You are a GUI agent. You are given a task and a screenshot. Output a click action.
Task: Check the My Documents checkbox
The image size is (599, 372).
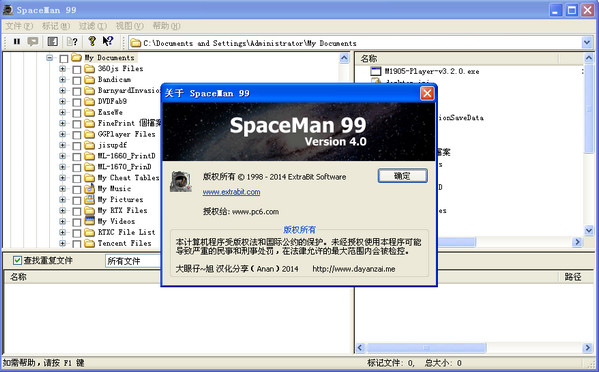pos(64,58)
